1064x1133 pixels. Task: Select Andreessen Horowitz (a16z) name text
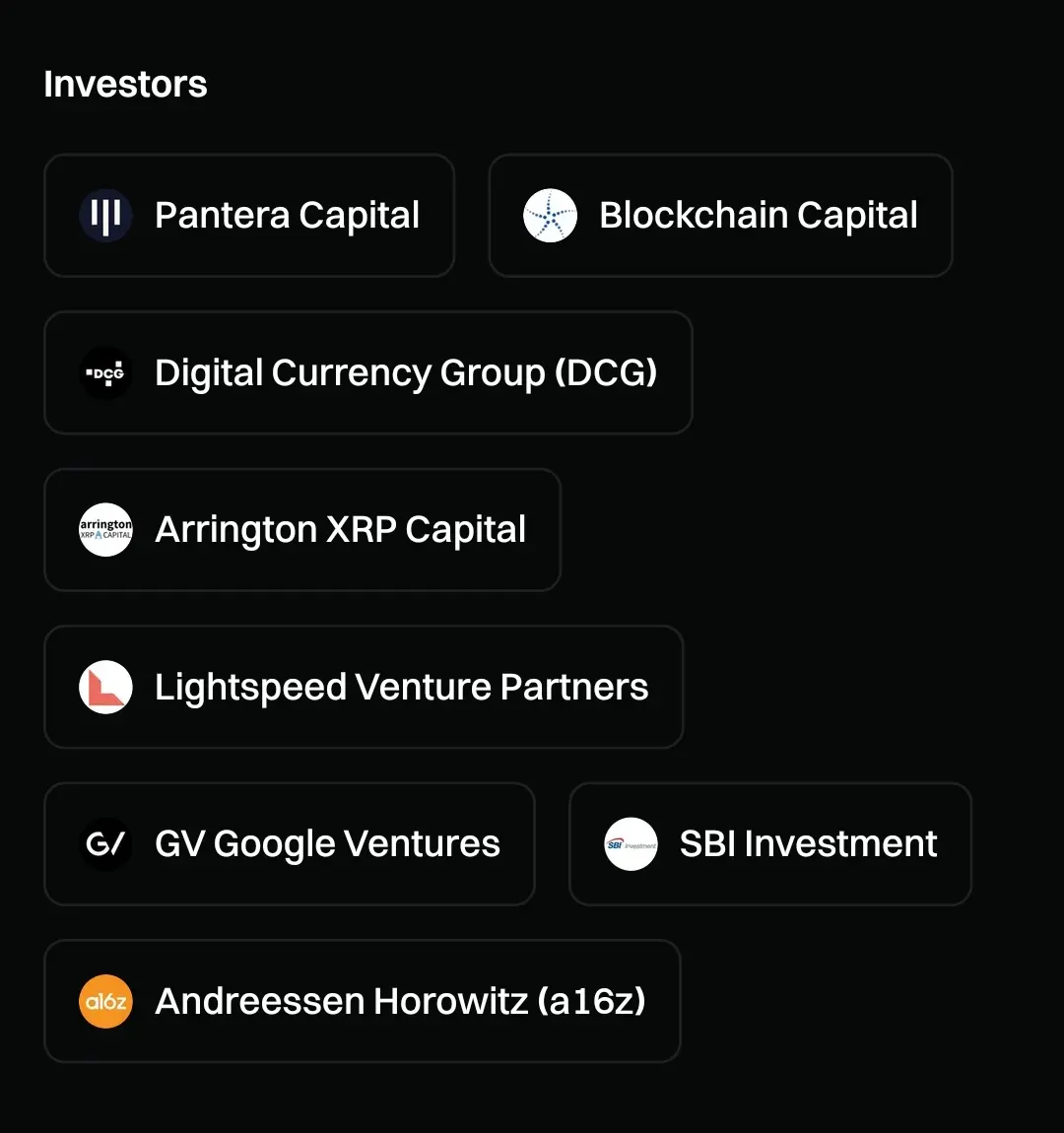[400, 1001]
